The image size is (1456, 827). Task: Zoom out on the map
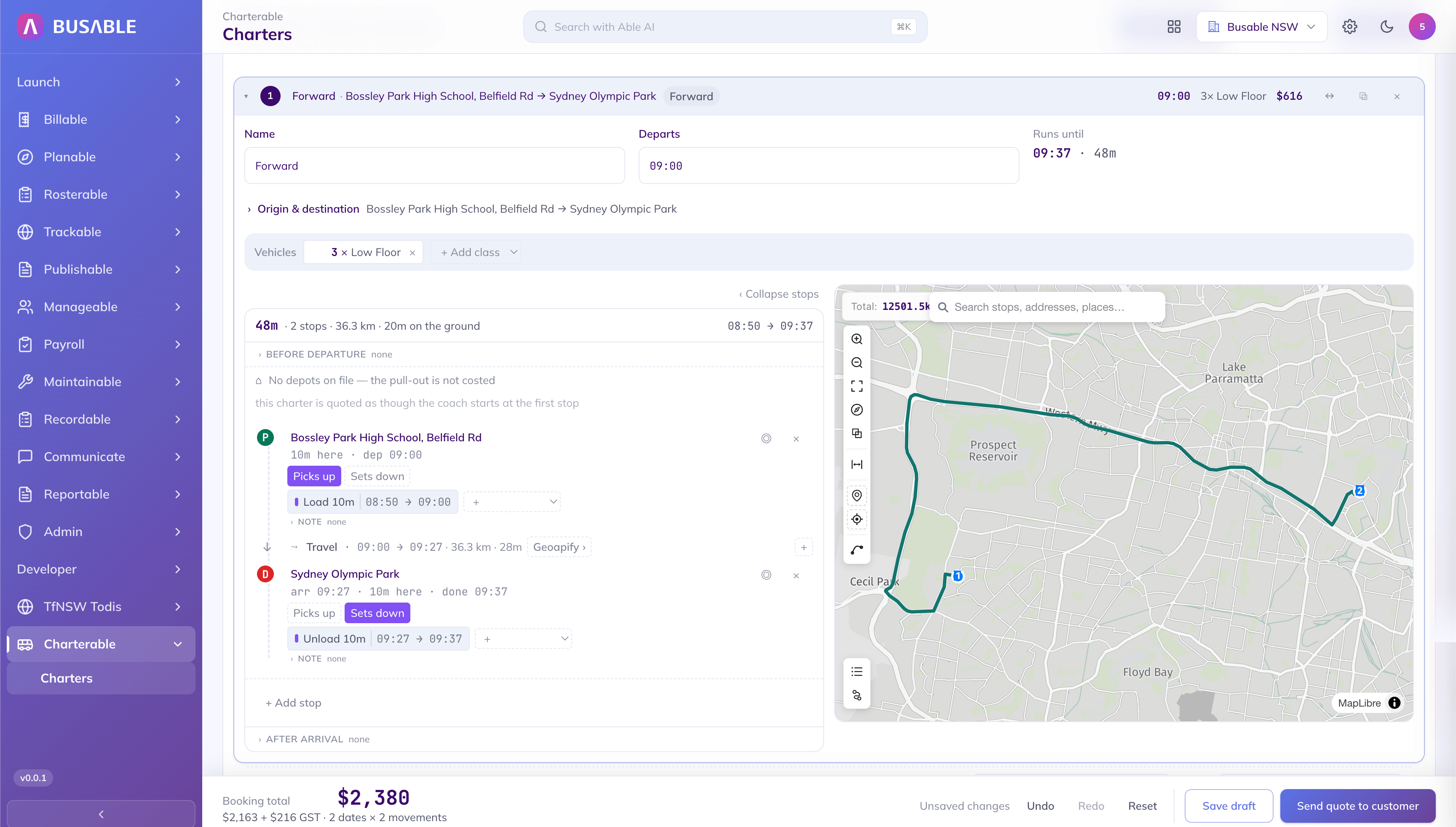pyautogui.click(x=856, y=363)
